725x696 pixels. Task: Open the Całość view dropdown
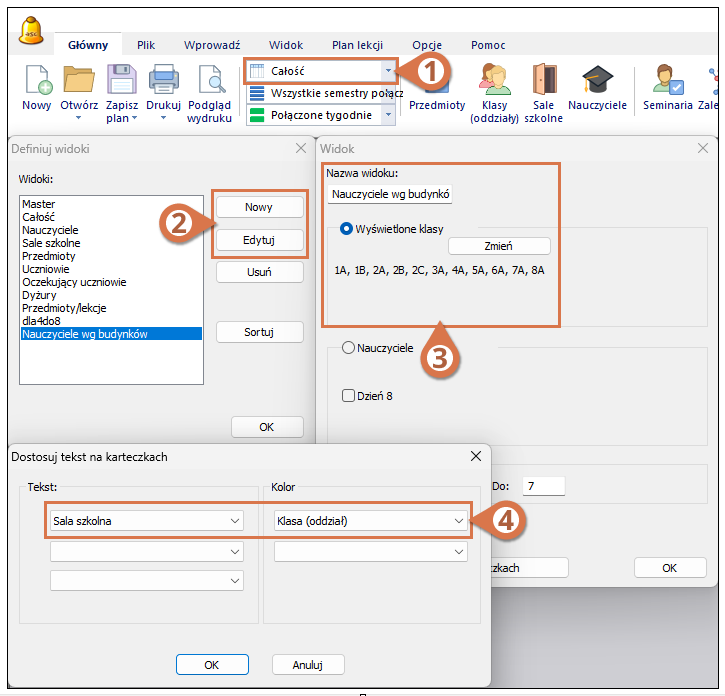tap(388, 71)
